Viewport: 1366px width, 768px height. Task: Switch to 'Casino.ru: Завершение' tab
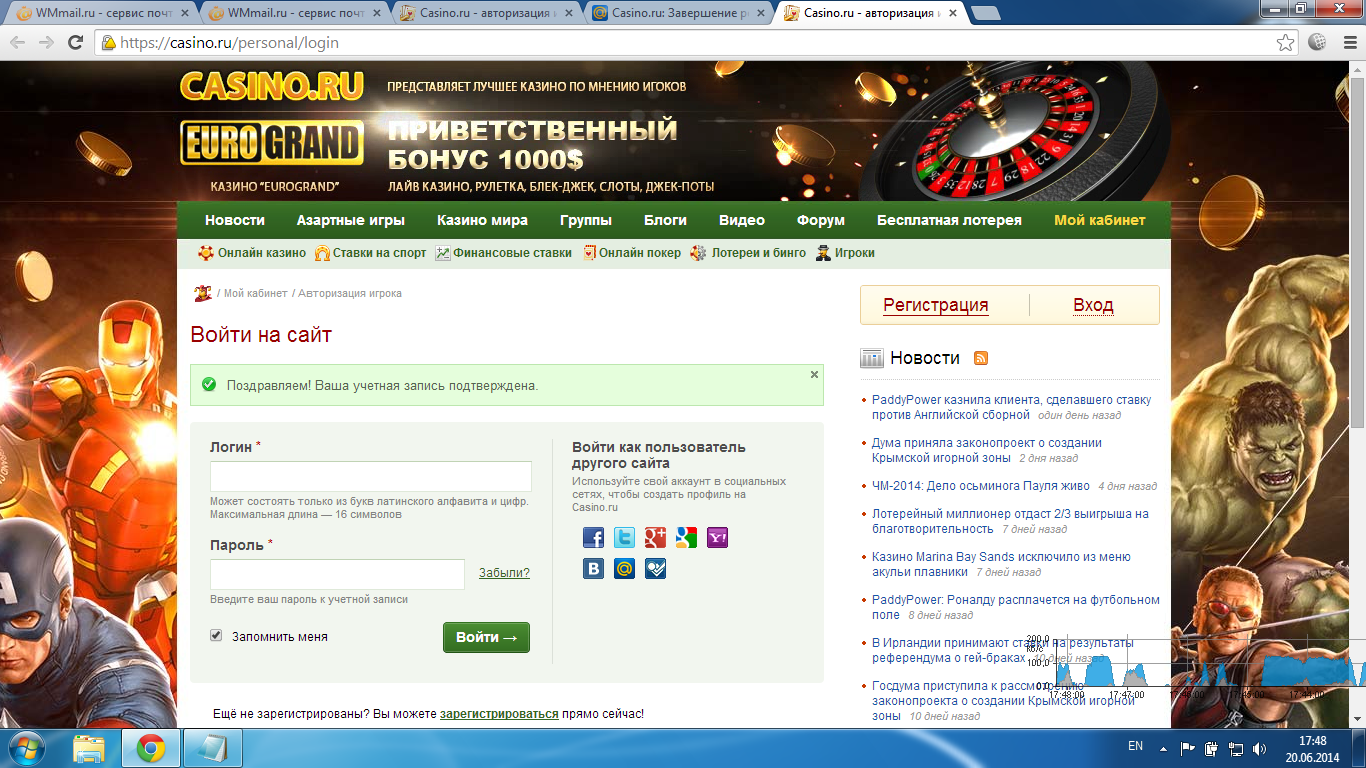point(680,13)
